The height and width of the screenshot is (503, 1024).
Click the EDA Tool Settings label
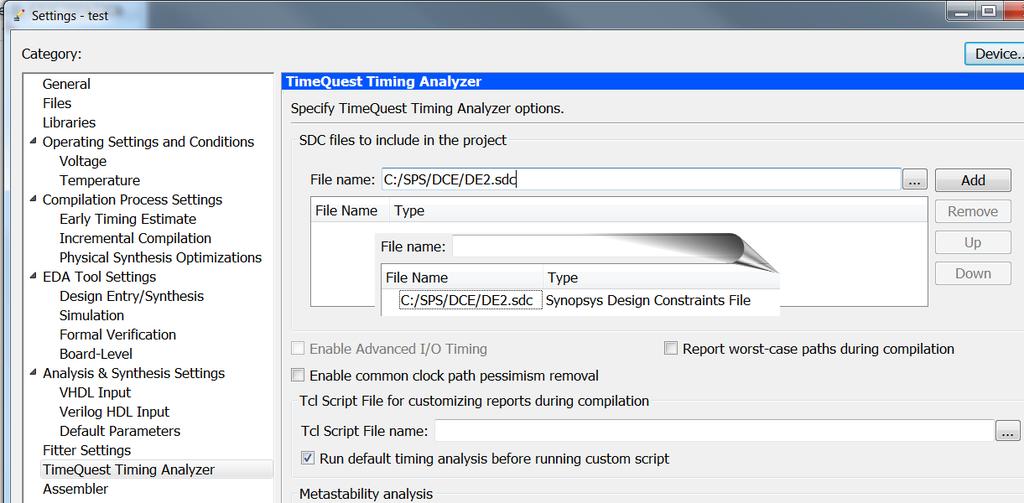pos(99,276)
